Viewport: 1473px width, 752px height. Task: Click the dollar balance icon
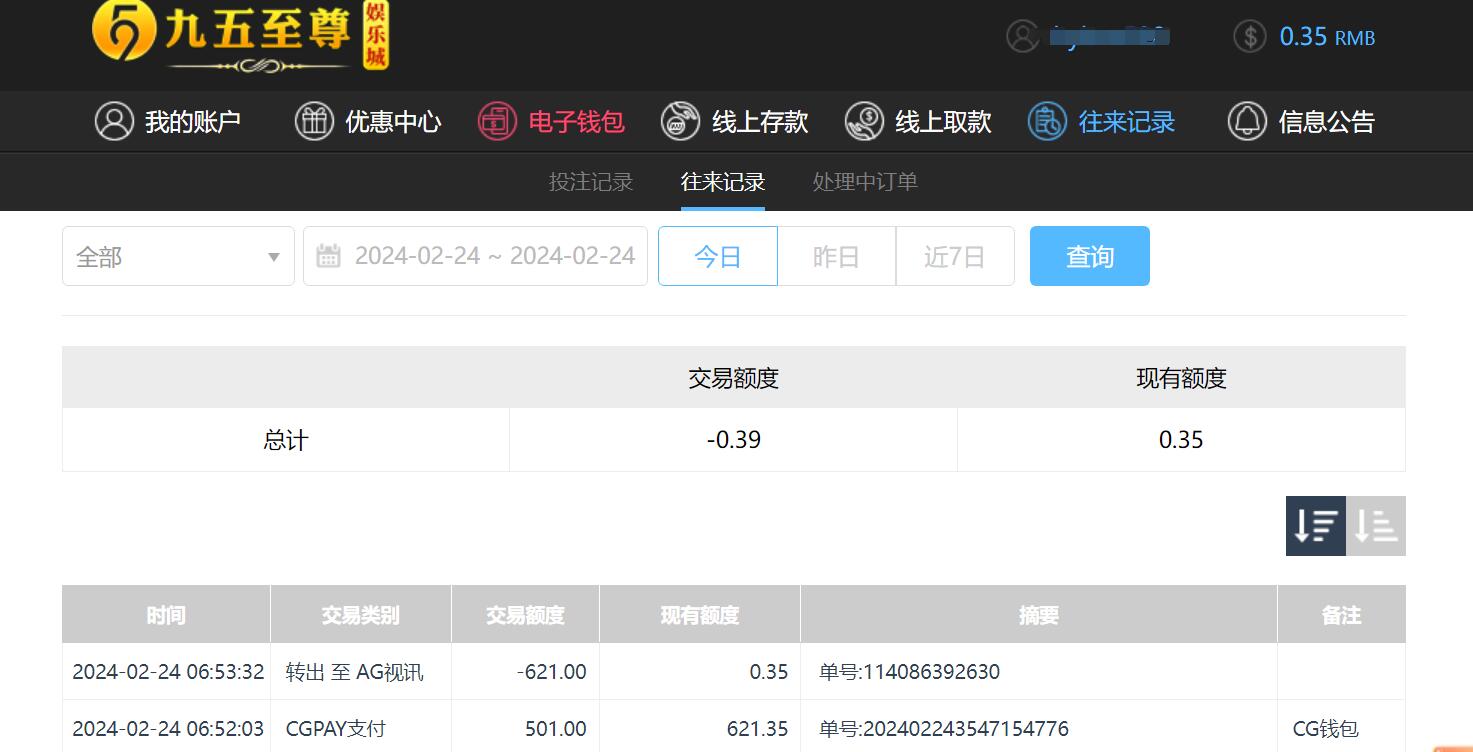point(1250,37)
